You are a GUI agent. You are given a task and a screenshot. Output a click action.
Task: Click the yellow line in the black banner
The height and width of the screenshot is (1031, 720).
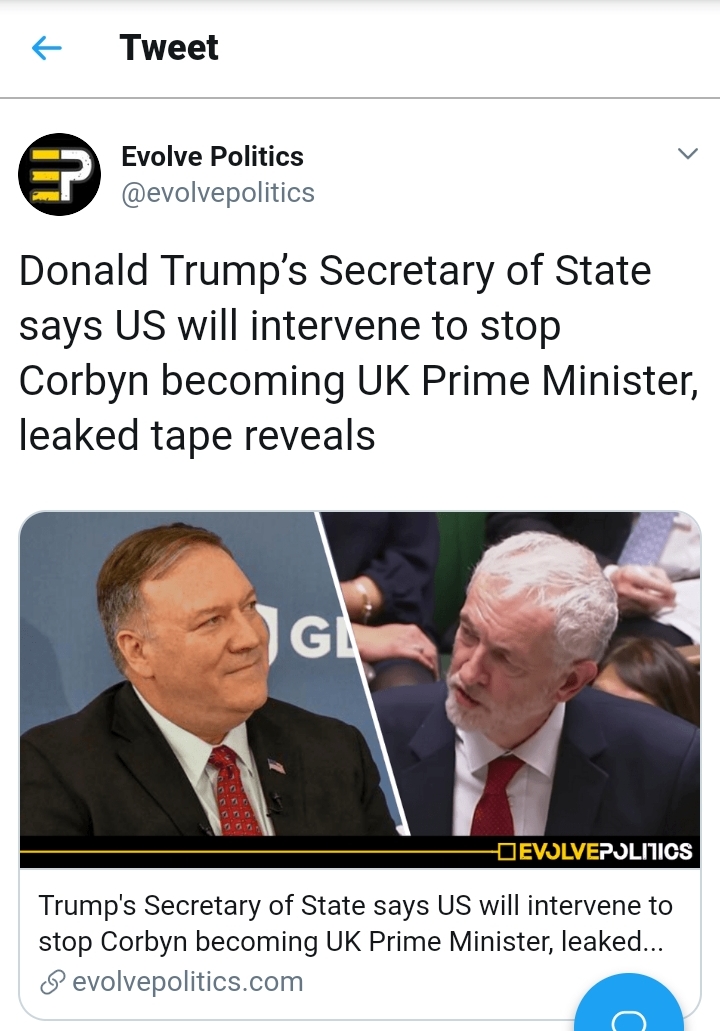pyautogui.click(x=260, y=850)
